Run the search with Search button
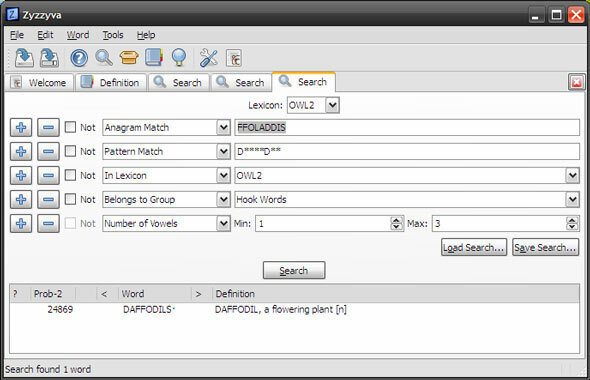The height and width of the screenshot is (380, 590). (x=294, y=271)
